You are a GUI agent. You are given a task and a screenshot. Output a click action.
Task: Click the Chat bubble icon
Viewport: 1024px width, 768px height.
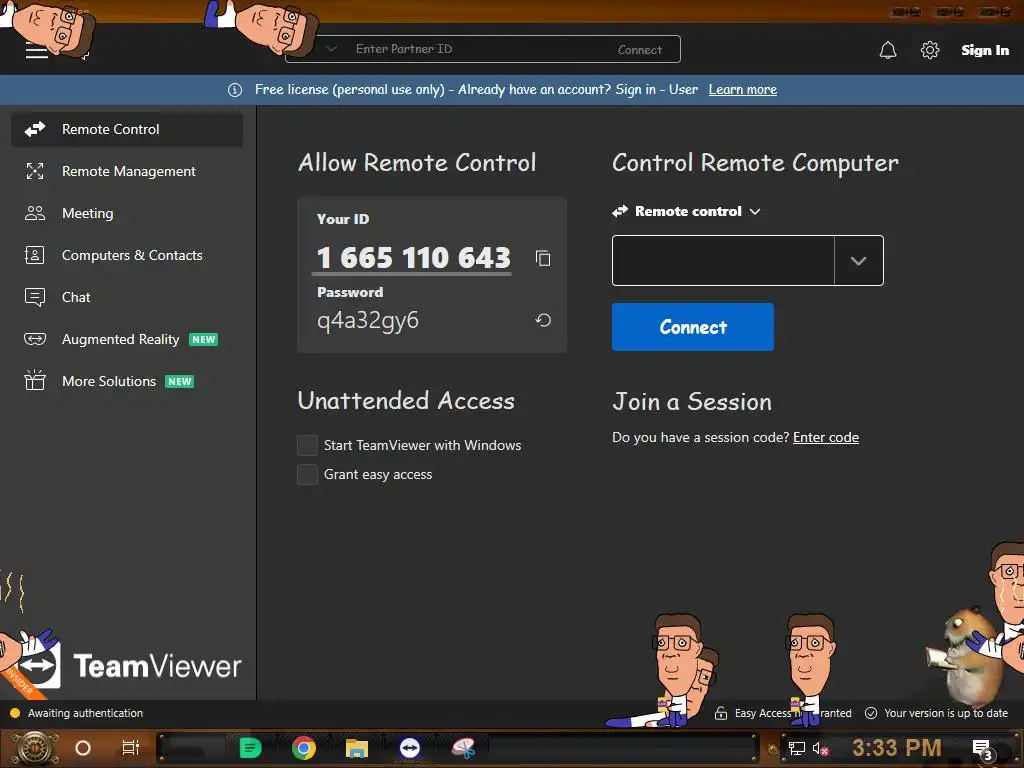(35, 297)
